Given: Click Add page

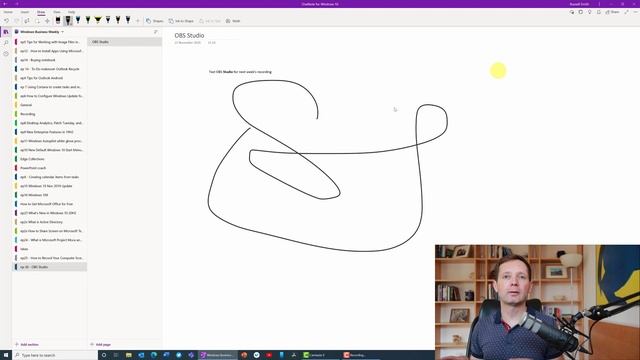Looking at the screenshot, I should (x=101, y=344).
